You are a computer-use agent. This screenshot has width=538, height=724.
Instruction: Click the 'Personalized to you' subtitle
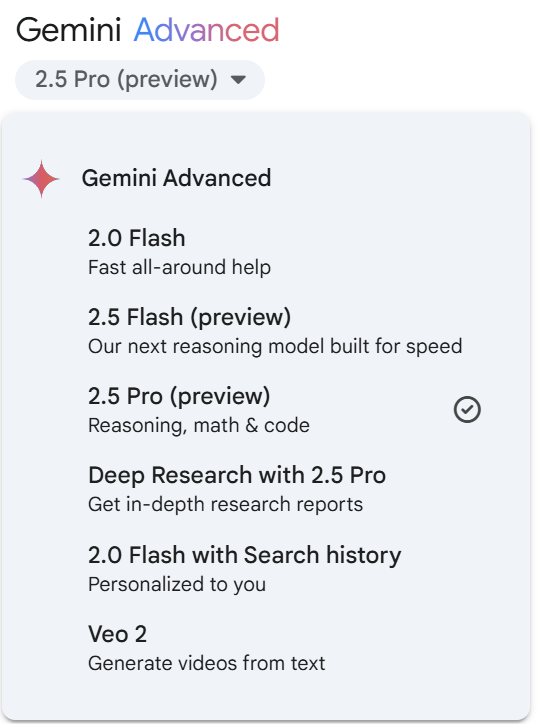pos(177,584)
